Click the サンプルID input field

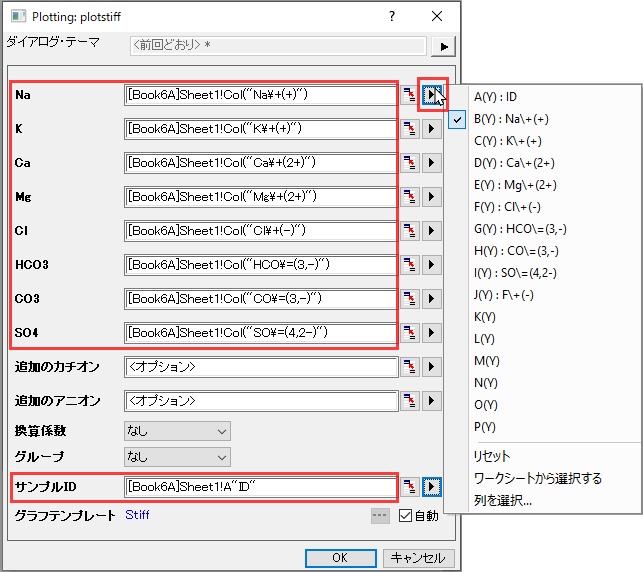[261, 487]
